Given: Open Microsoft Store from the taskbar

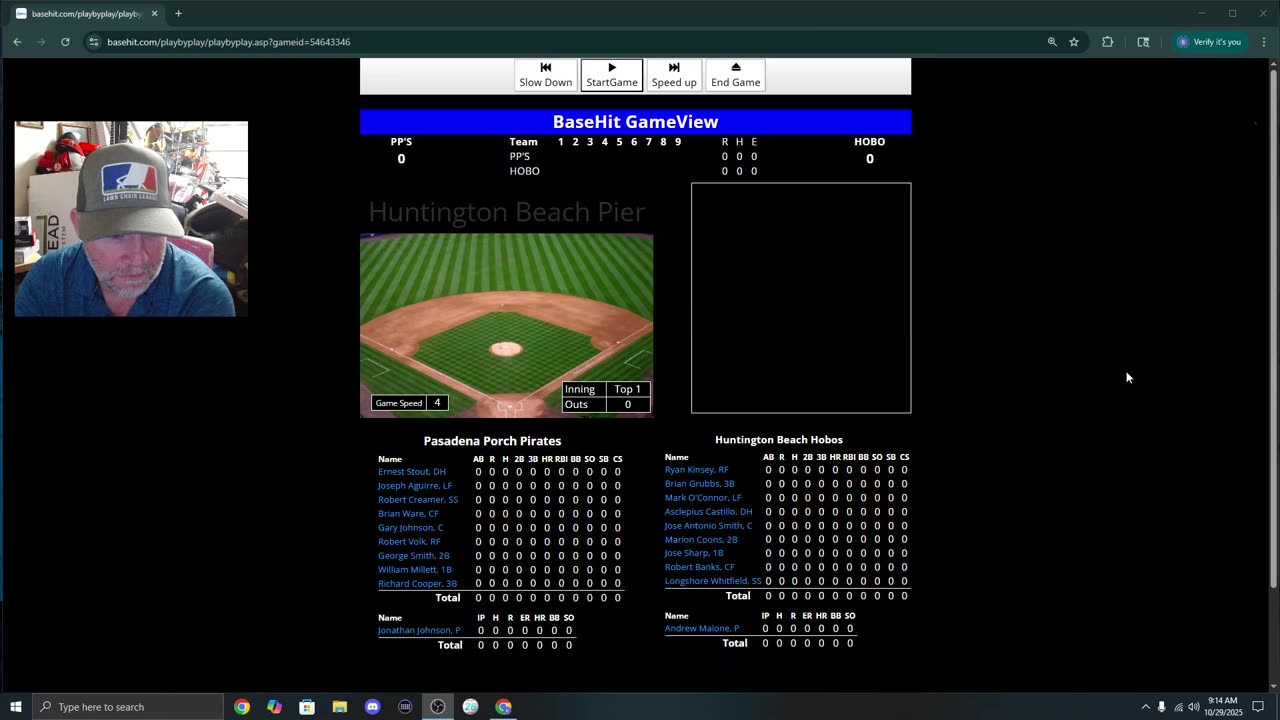Looking at the screenshot, I should pyautogui.click(x=307, y=707).
